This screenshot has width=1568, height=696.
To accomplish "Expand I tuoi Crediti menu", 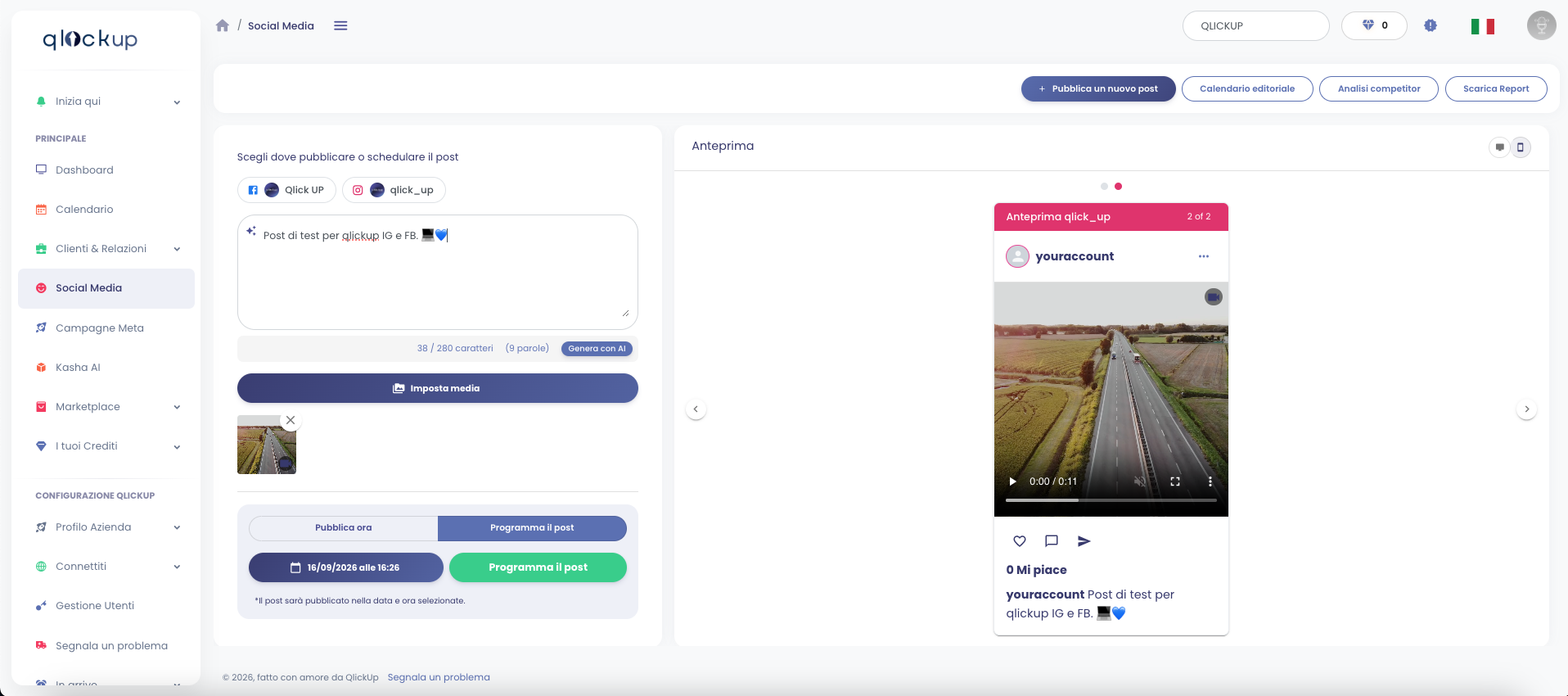I will 106,446.
